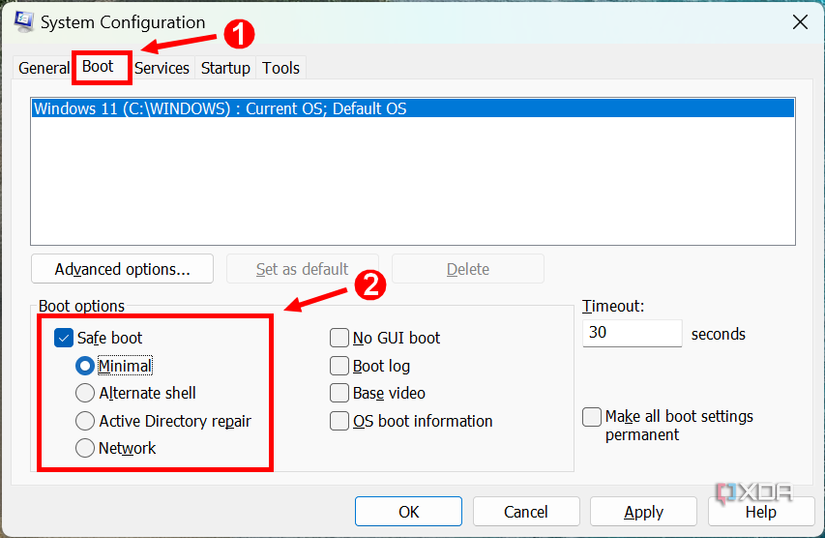Screen dimensions: 825x538
Task: Tick the Boot log checkbox
Action: coord(339,366)
